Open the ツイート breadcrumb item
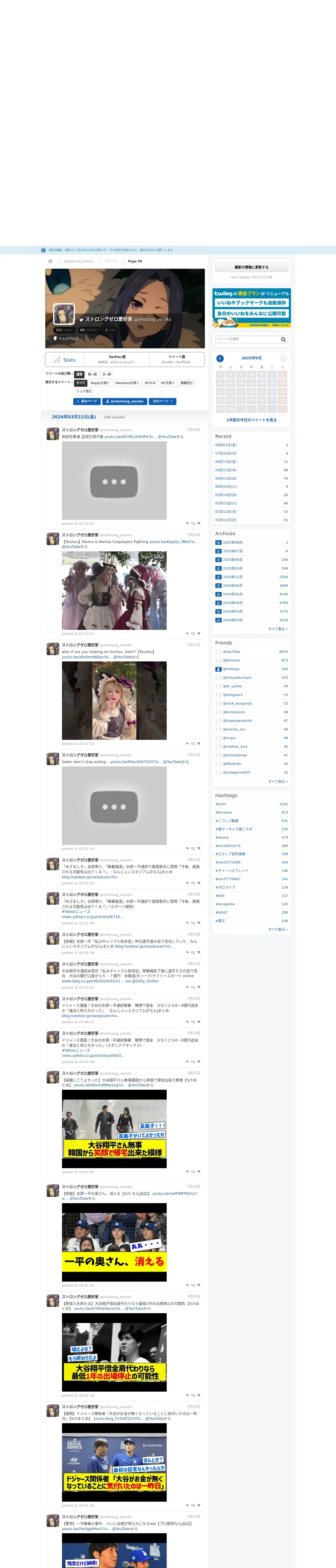This screenshot has width=336, height=1568. coord(110,261)
